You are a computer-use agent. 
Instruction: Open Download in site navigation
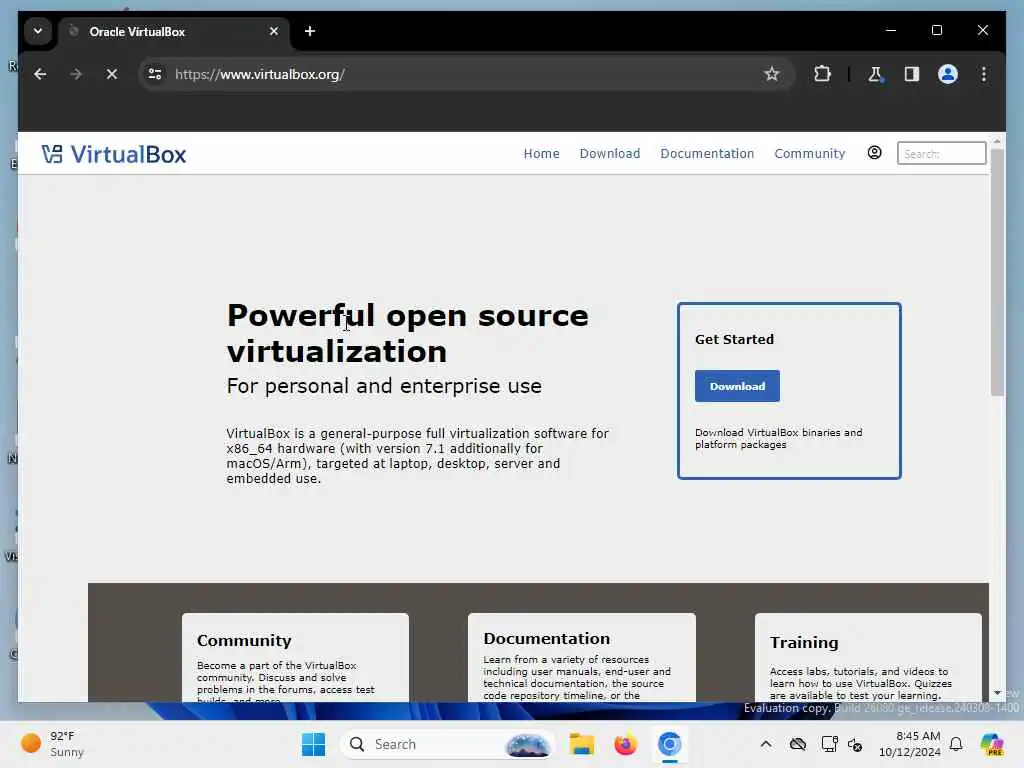[x=609, y=153]
